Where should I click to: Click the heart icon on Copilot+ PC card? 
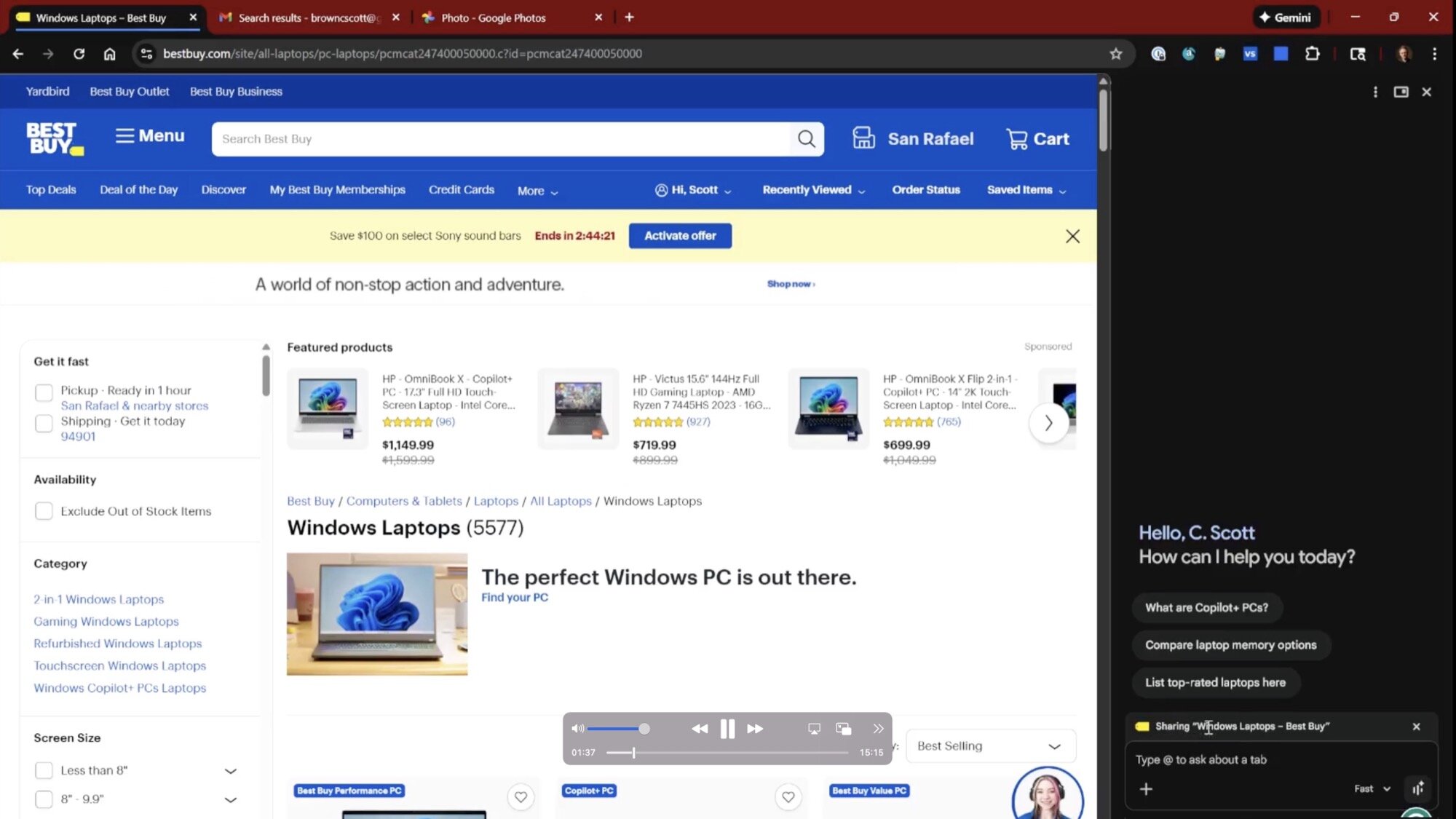pyautogui.click(x=788, y=797)
